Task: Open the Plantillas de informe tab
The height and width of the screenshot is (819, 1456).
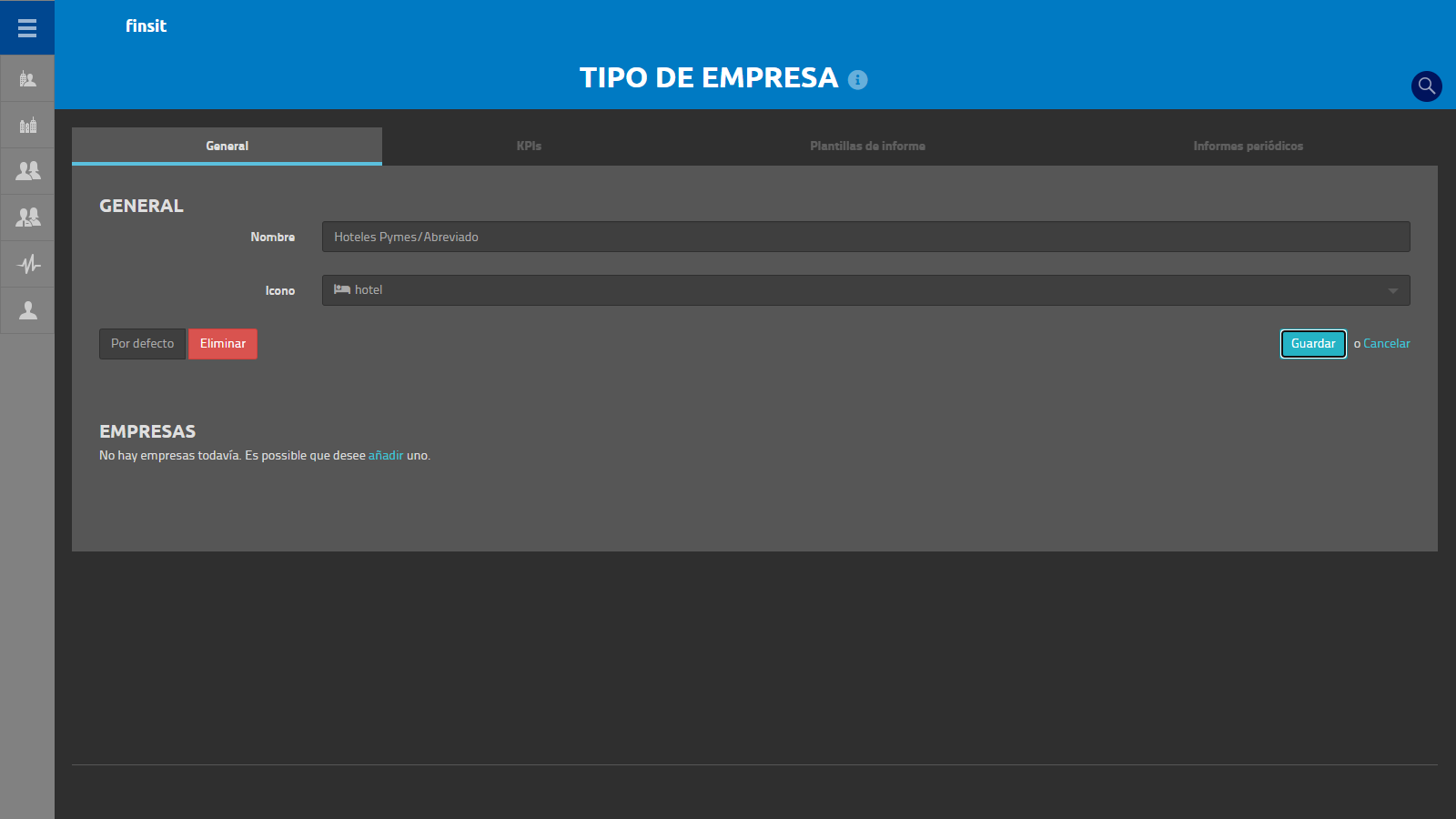Action: pos(867,146)
